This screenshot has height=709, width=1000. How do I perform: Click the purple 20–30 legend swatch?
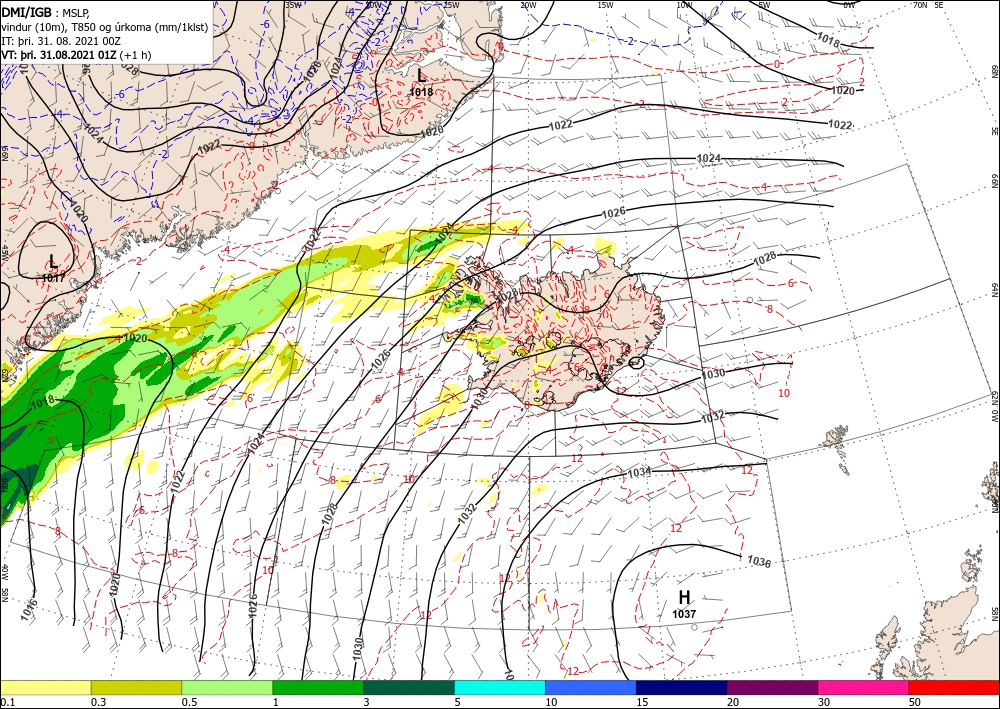click(772, 687)
